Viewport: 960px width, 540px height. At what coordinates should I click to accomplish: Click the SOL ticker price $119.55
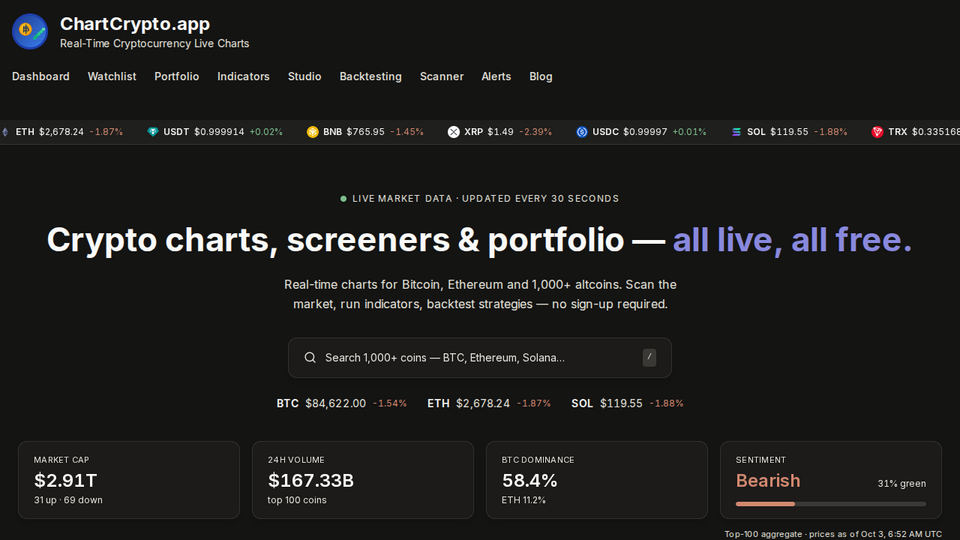[789, 132]
